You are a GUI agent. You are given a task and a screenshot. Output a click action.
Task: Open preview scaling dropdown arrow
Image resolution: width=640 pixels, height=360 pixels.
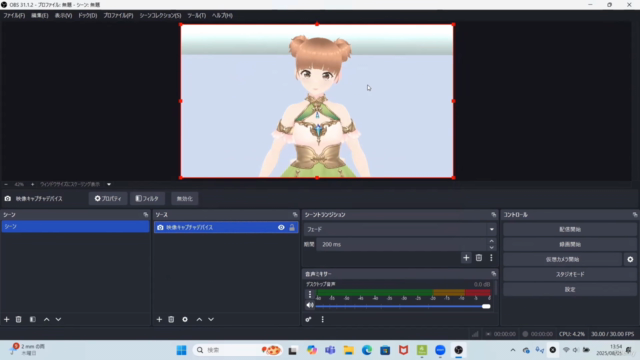pos(109,184)
